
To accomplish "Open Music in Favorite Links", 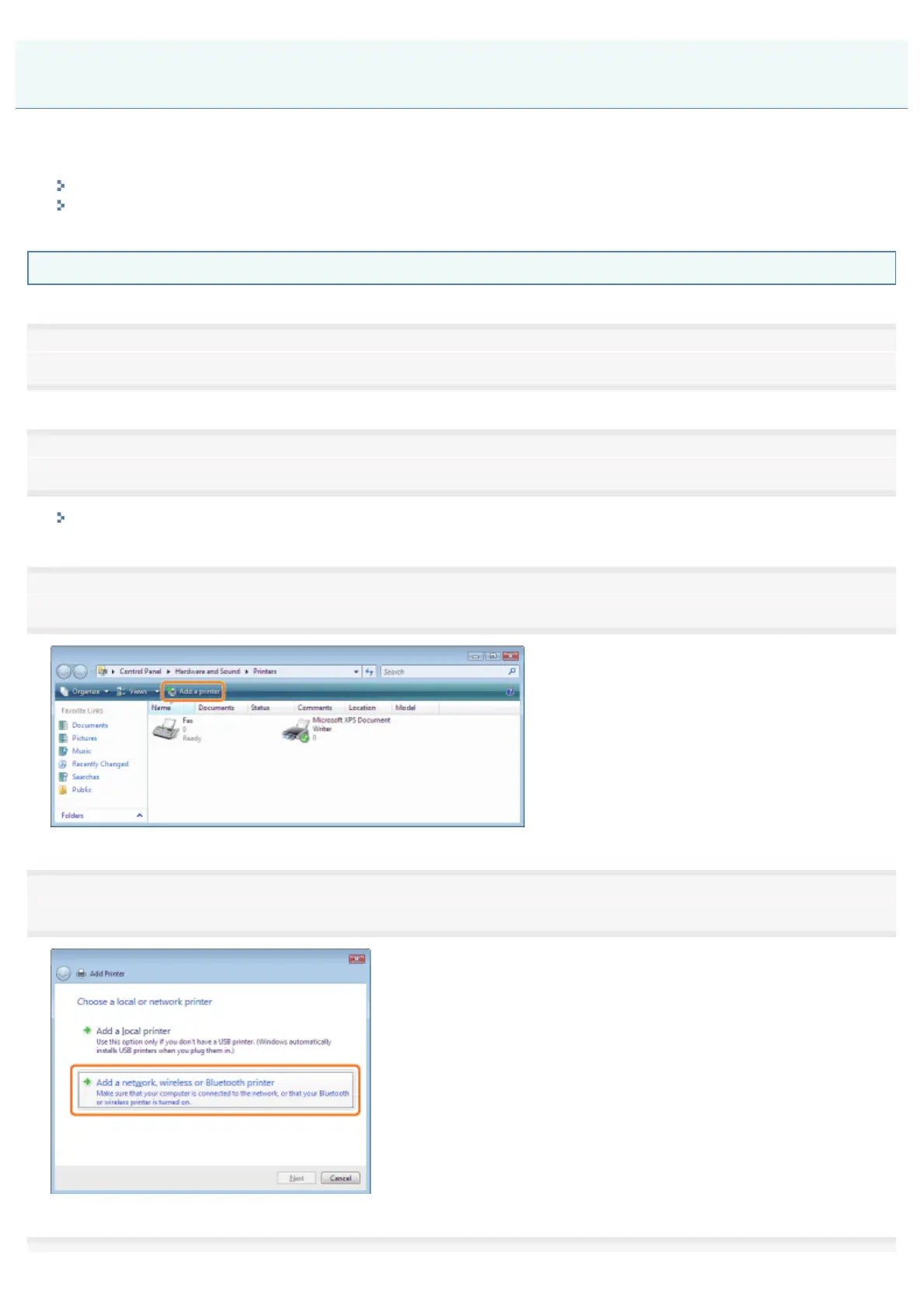I will (x=82, y=751).
